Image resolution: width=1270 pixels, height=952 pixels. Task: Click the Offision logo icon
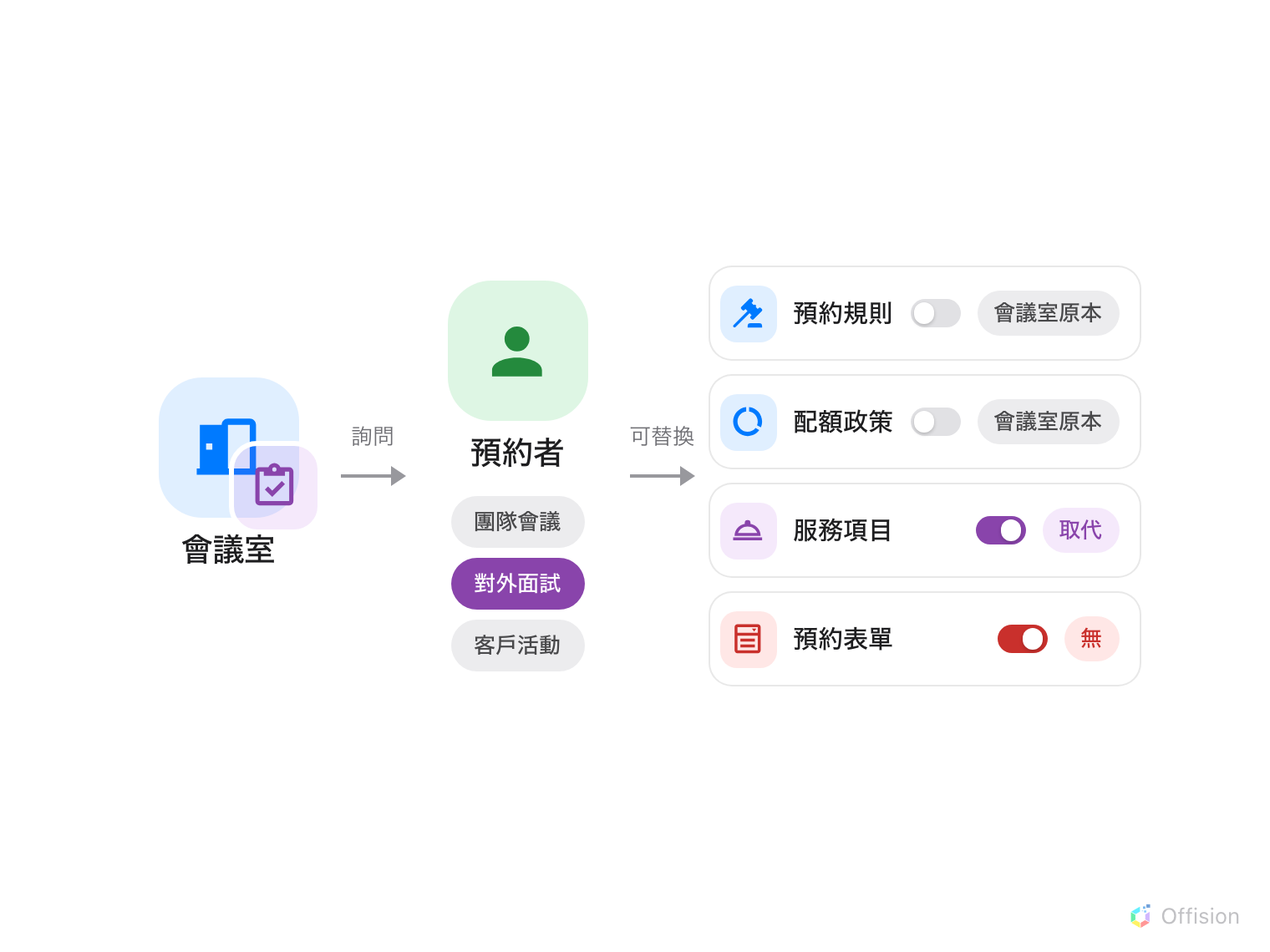point(1140,916)
